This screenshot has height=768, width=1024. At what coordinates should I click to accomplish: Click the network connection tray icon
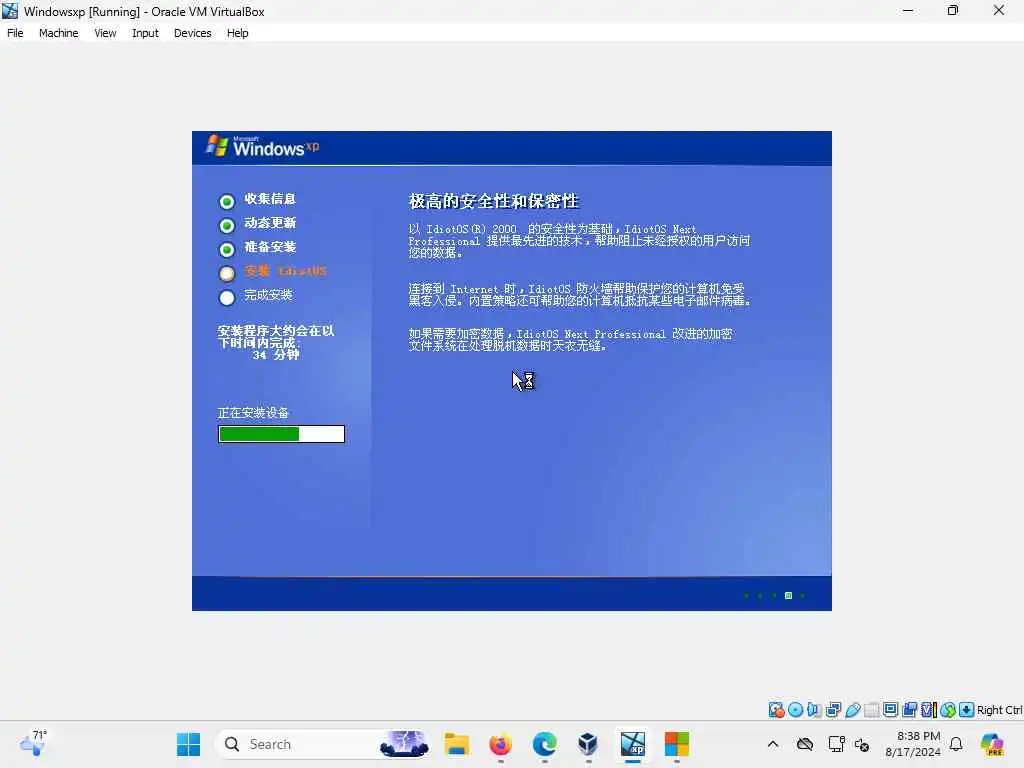click(x=836, y=744)
